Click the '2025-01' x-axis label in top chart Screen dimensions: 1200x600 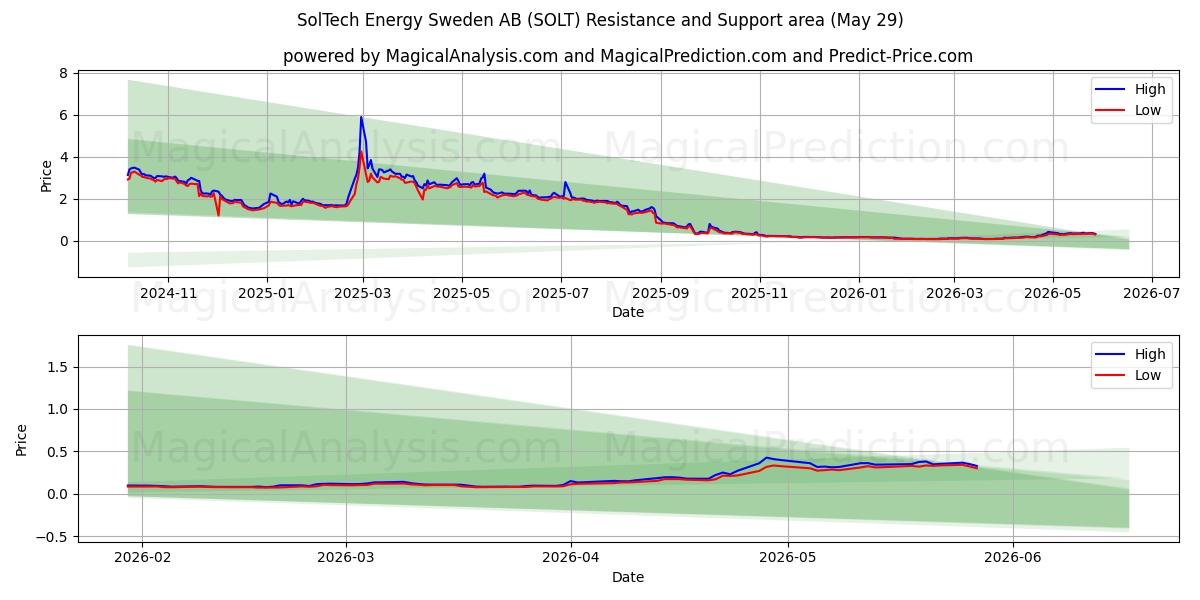click(x=266, y=293)
